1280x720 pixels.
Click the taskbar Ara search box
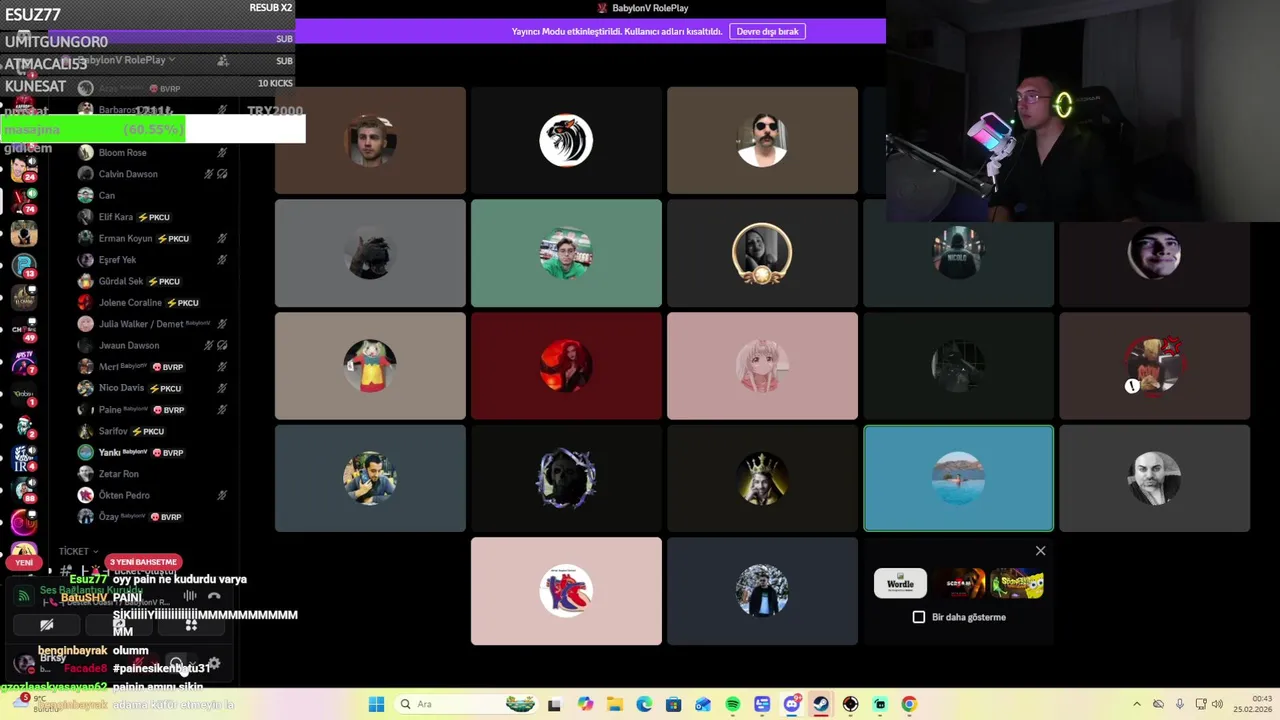[x=467, y=704]
